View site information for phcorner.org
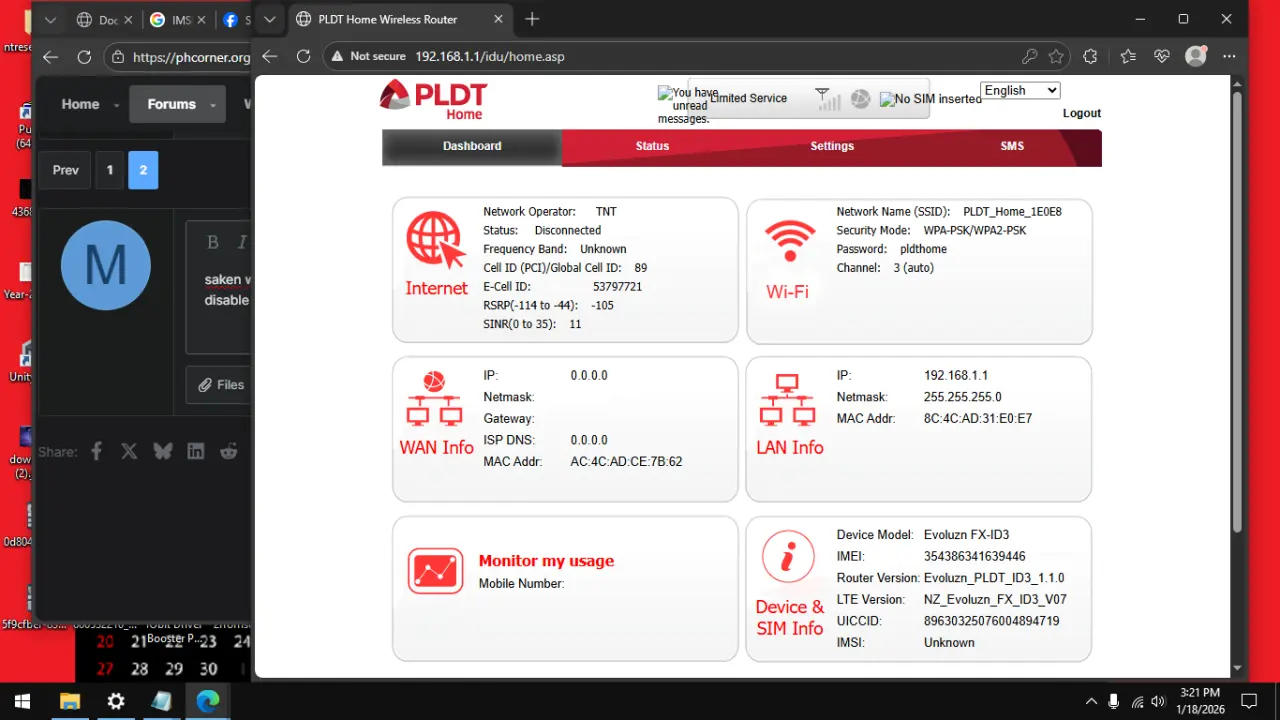Viewport: 1280px width, 720px height. 118,57
